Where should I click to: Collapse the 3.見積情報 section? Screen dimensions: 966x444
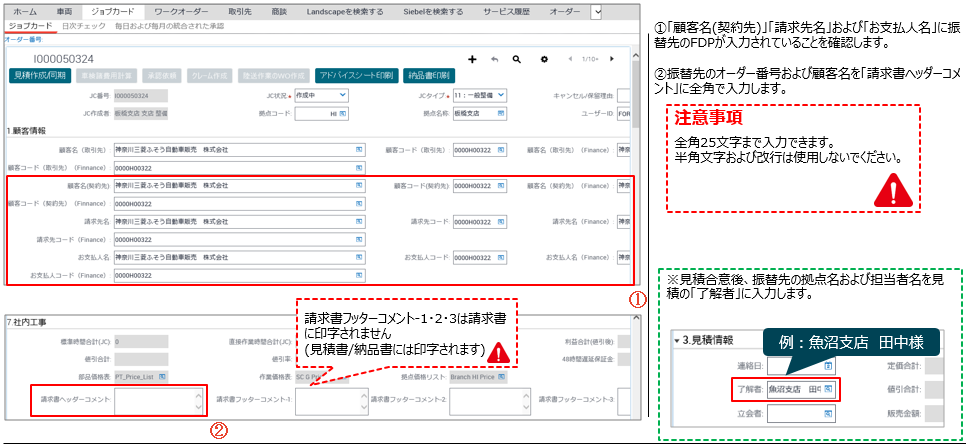[677, 340]
